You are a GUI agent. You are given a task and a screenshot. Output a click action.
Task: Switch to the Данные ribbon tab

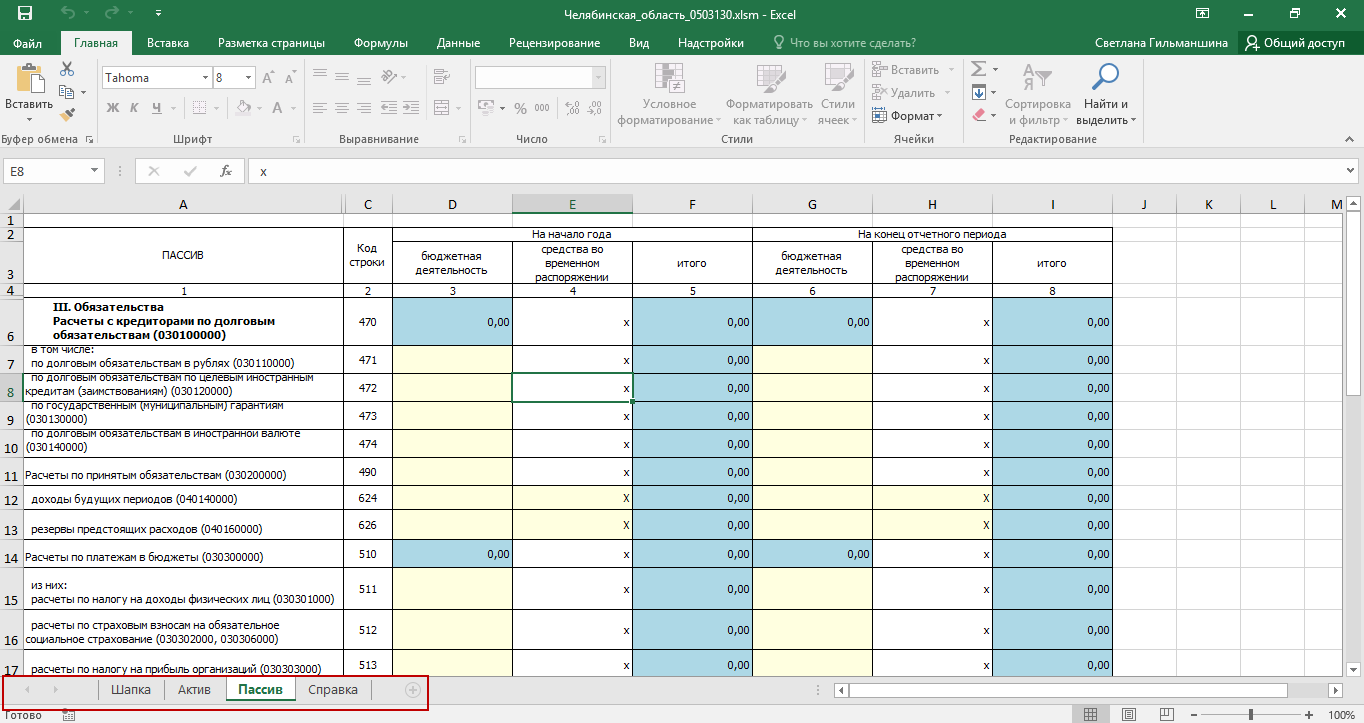click(x=459, y=43)
